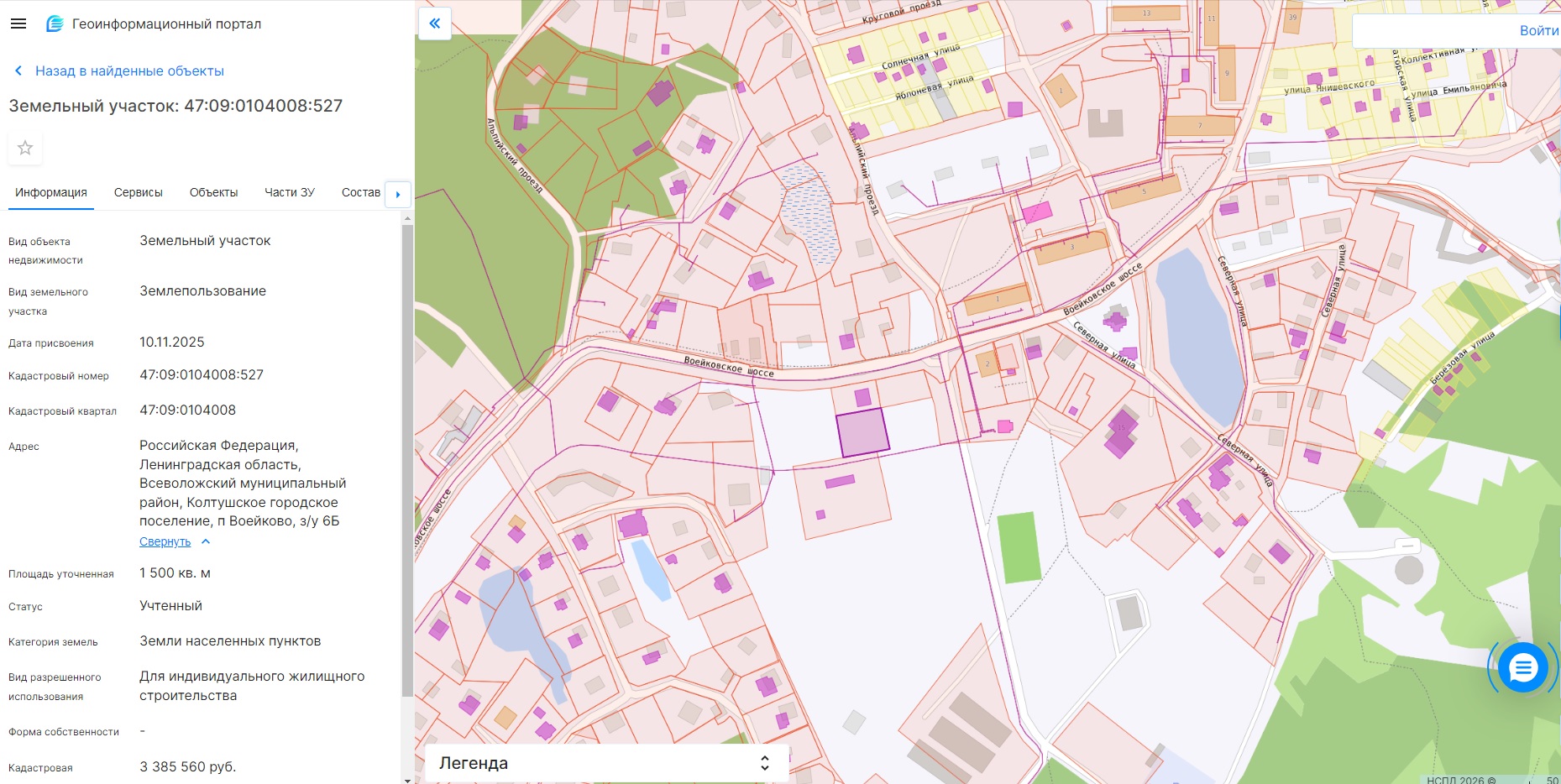Click the Свернуть link under address
This screenshot has width=1561, height=784.
[165, 541]
